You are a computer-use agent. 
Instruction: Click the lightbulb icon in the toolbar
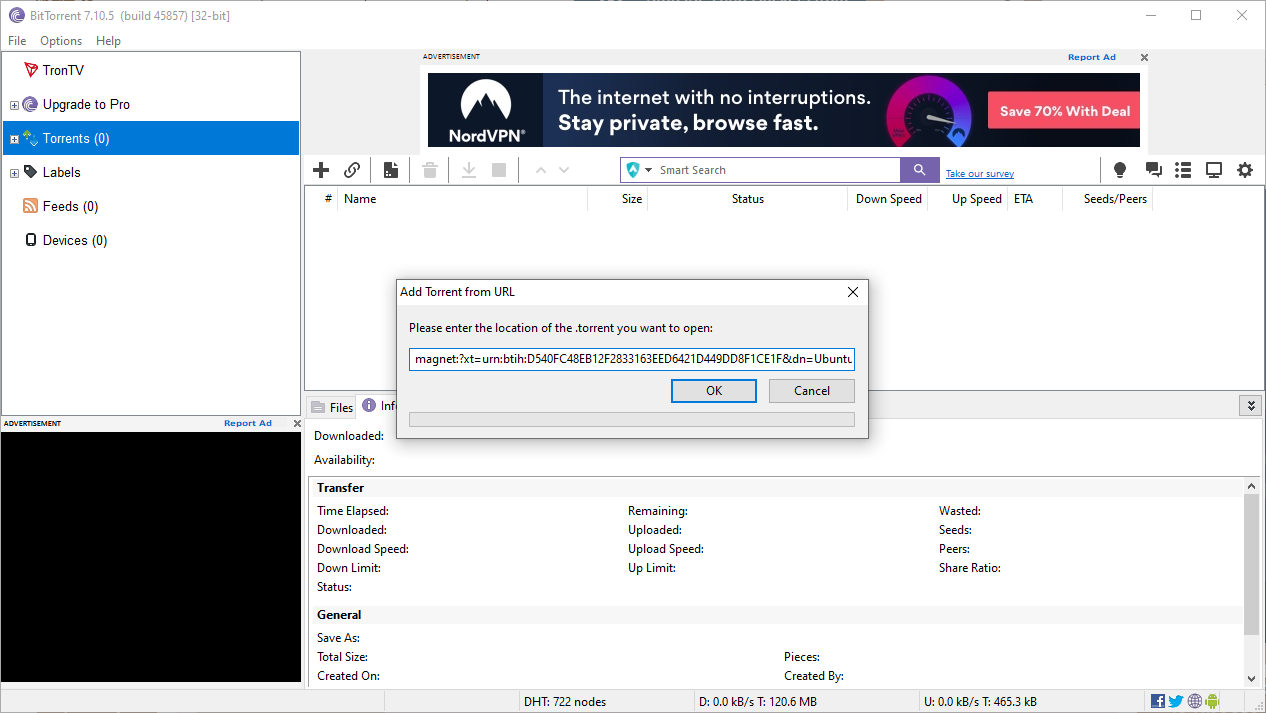[1120, 170]
